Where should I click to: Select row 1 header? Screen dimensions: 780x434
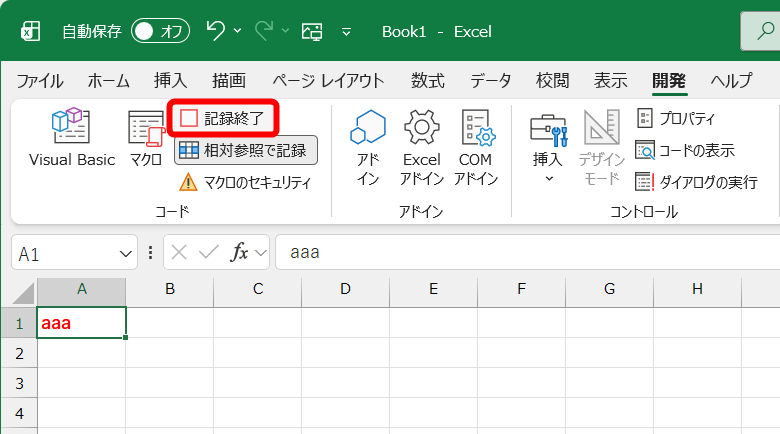click(x=19, y=324)
